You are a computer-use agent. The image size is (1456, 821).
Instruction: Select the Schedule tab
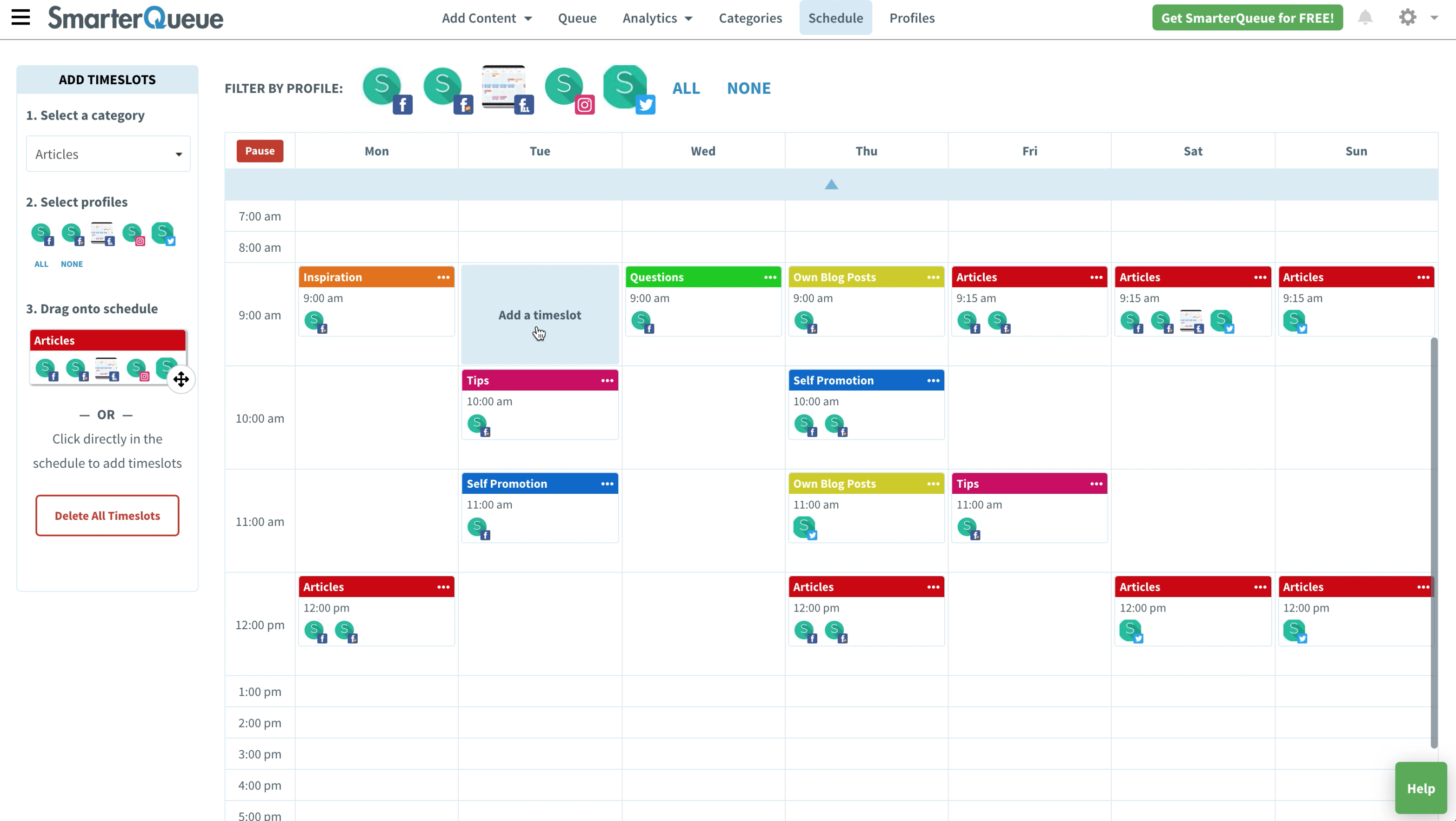(835, 18)
